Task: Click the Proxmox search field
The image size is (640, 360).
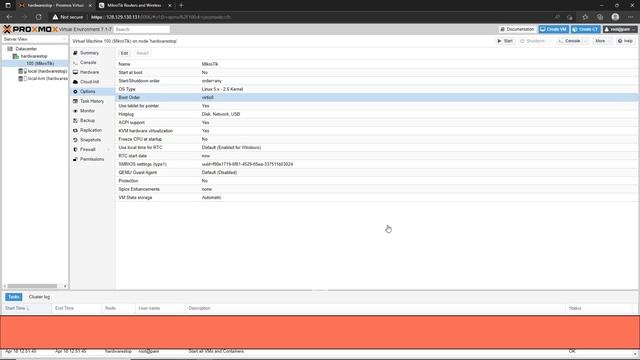Action: tap(142, 29)
